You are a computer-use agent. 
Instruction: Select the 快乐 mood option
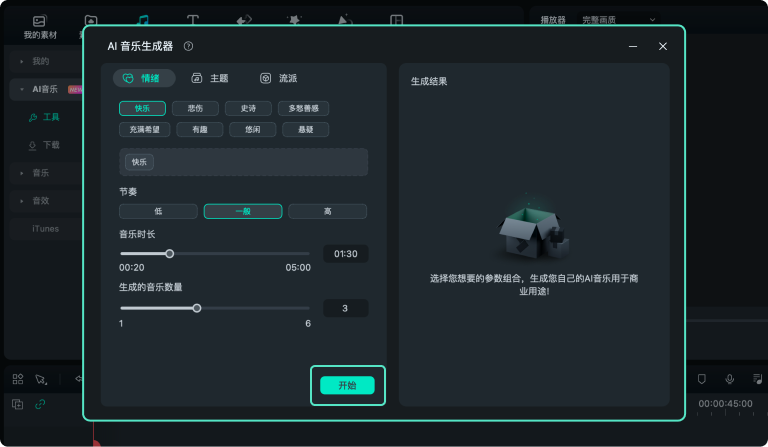(x=142, y=108)
